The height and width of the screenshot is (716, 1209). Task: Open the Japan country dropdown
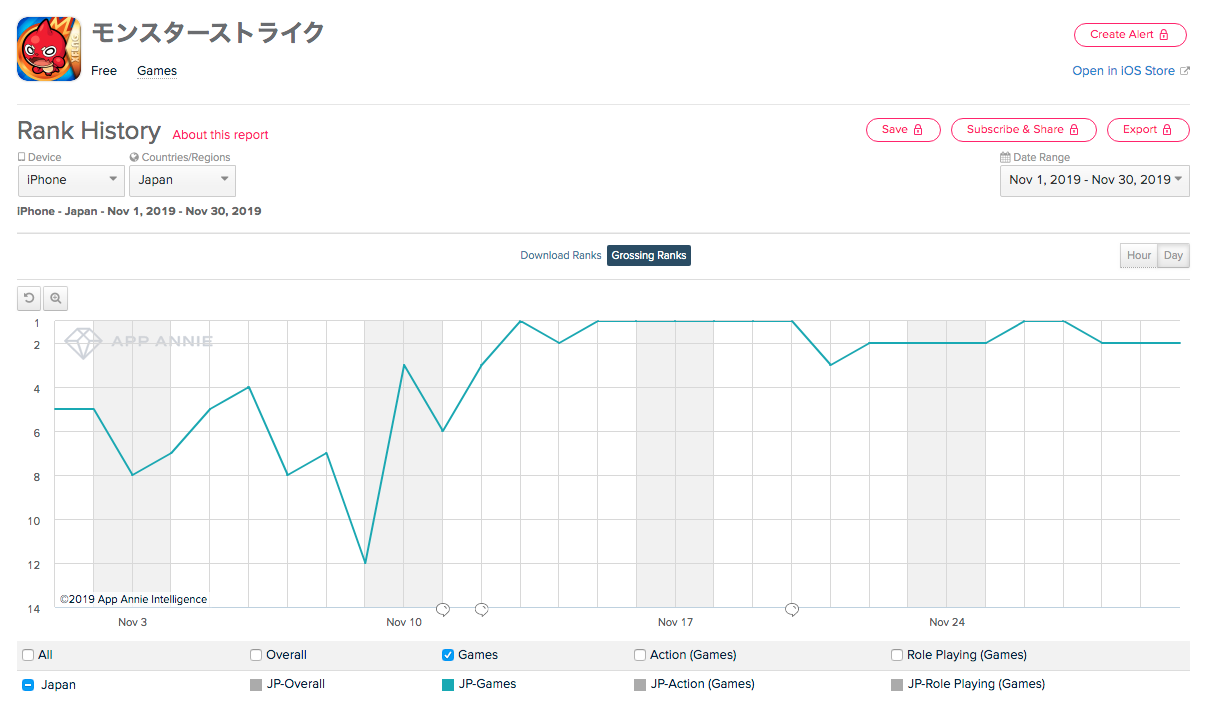tap(182, 180)
